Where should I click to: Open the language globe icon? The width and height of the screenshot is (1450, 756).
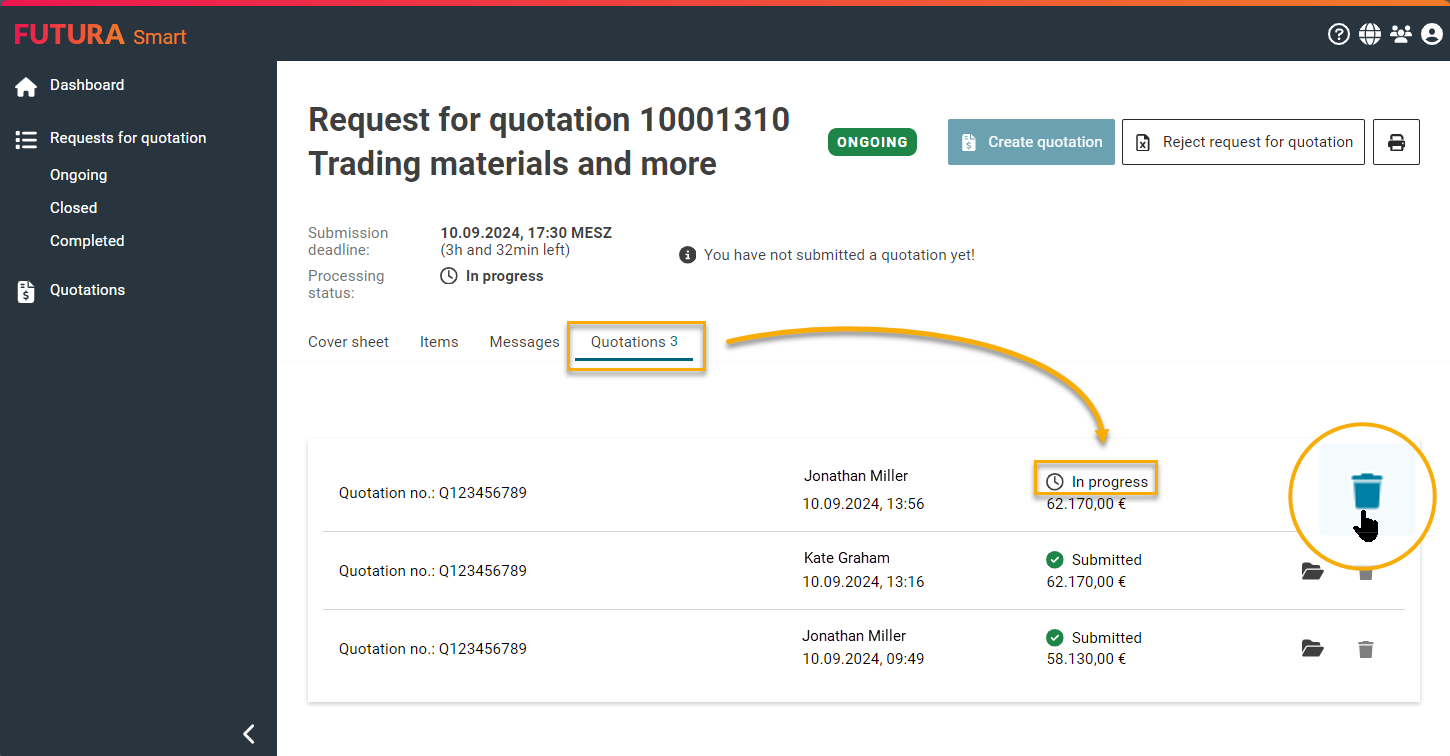(1370, 35)
